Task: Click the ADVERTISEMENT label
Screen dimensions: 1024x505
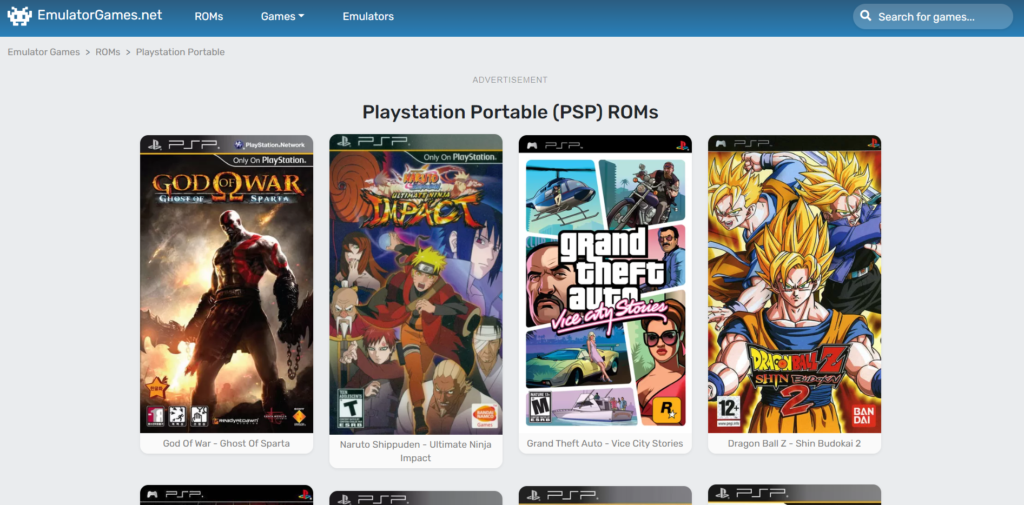Action: tap(510, 80)
